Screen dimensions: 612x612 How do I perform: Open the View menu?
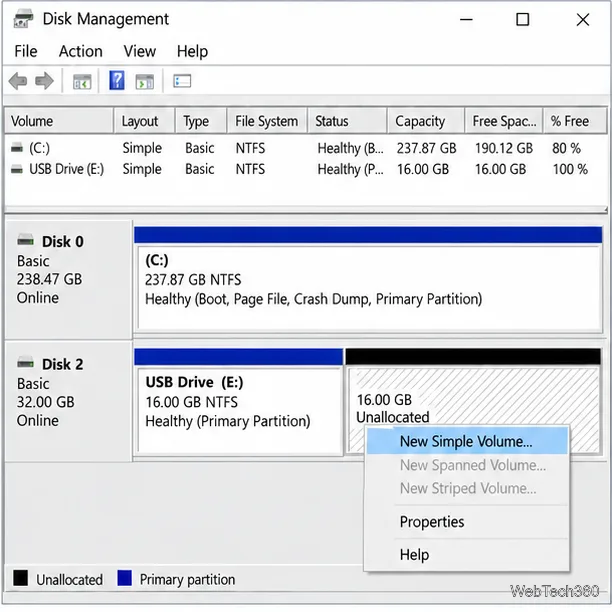[140, 51]
